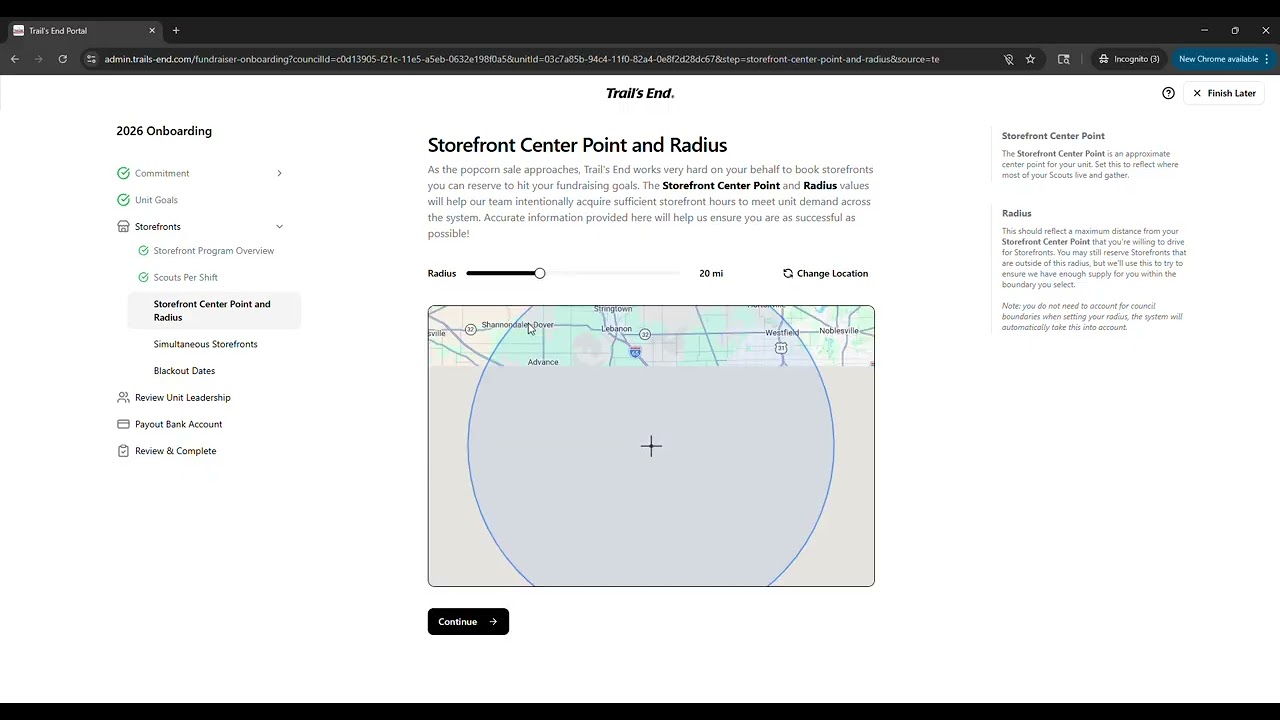Open the Chrome three-dot menu
This screenshot has width=1280, height=720.
point(1267,59)
